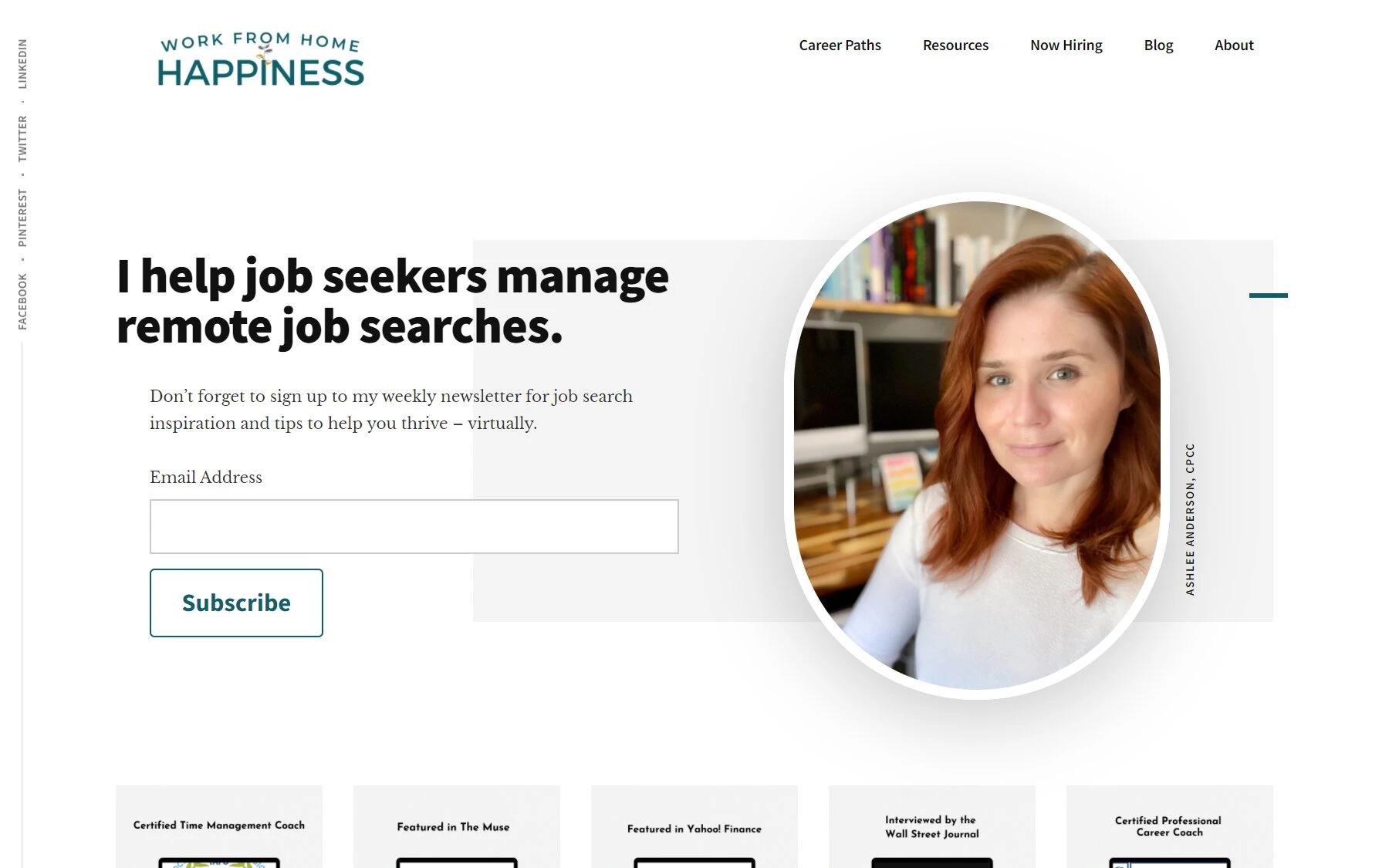This screenshot has width=1389, height=868.
Task: Open the LinkedIn sidebar link
Action: 22,64
